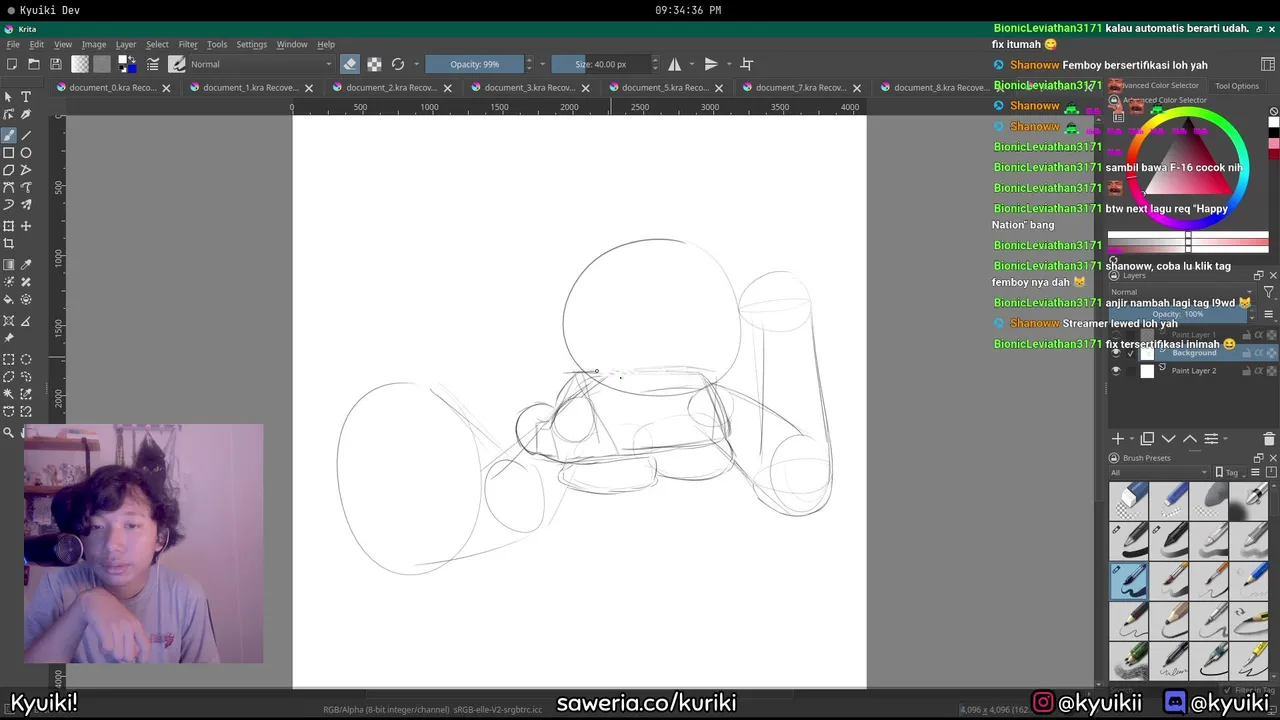Open the Filter menu
Image resolution: width=1280 pixels, height=720 pixels.
click(x=188, y=44)
